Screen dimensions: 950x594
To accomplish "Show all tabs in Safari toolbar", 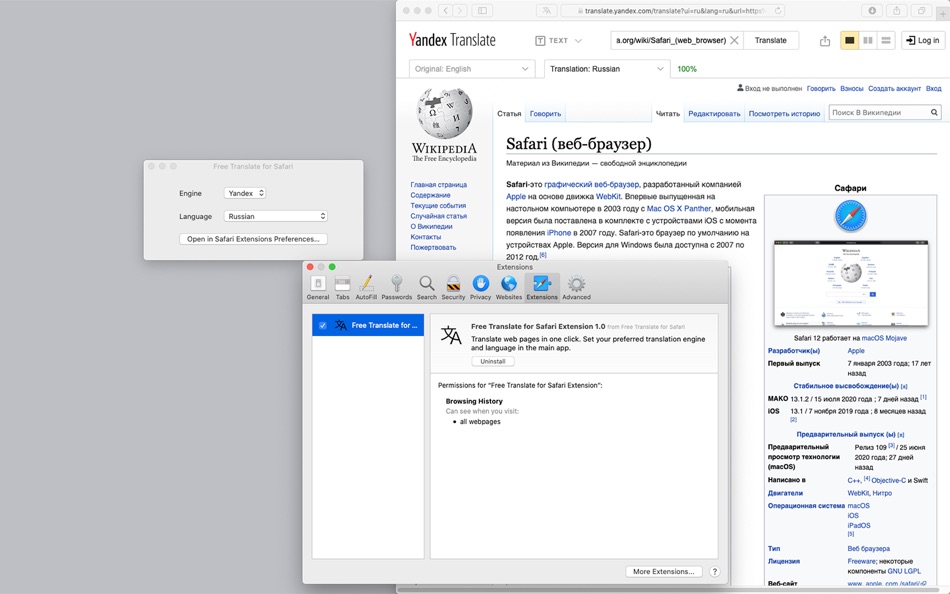I will (x=921, y=10).
